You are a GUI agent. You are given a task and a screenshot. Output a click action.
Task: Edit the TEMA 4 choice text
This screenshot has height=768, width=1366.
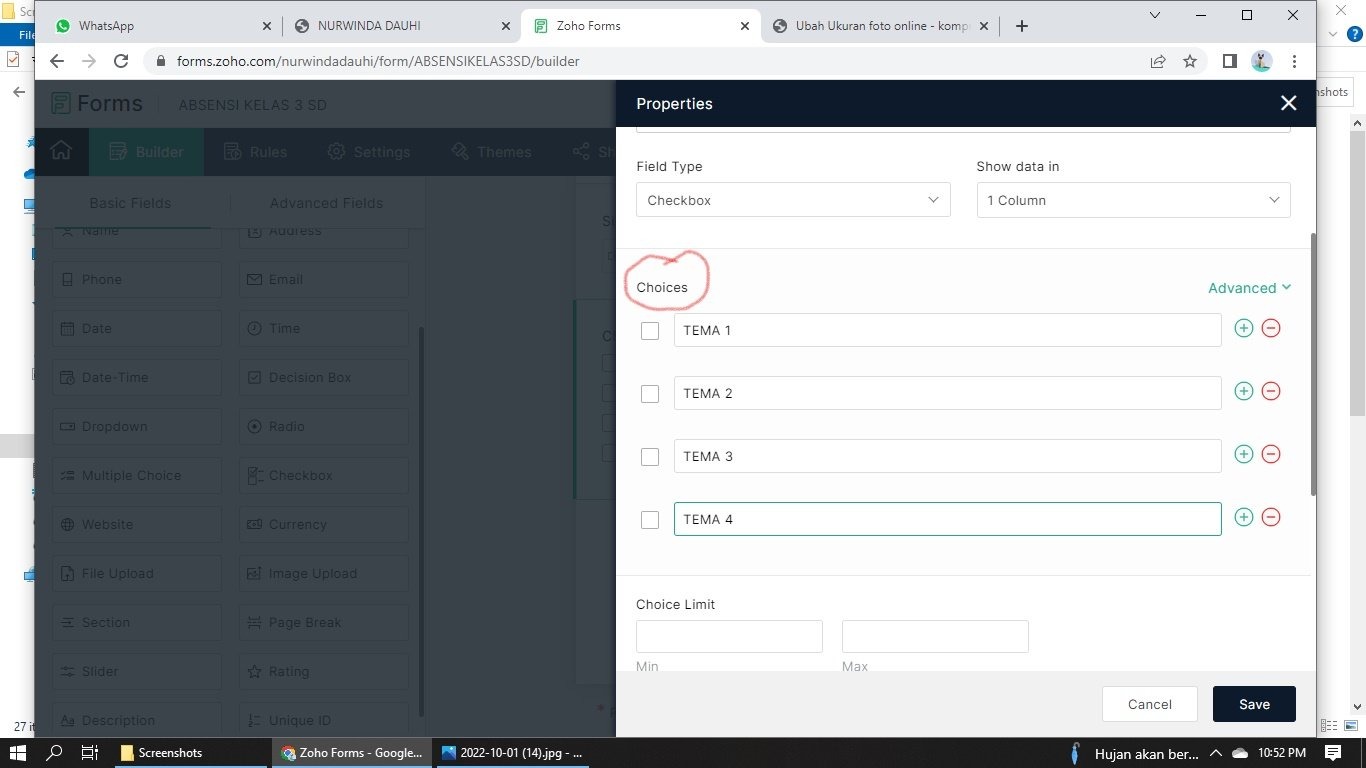pyautogui.click(x=947, y=519)
